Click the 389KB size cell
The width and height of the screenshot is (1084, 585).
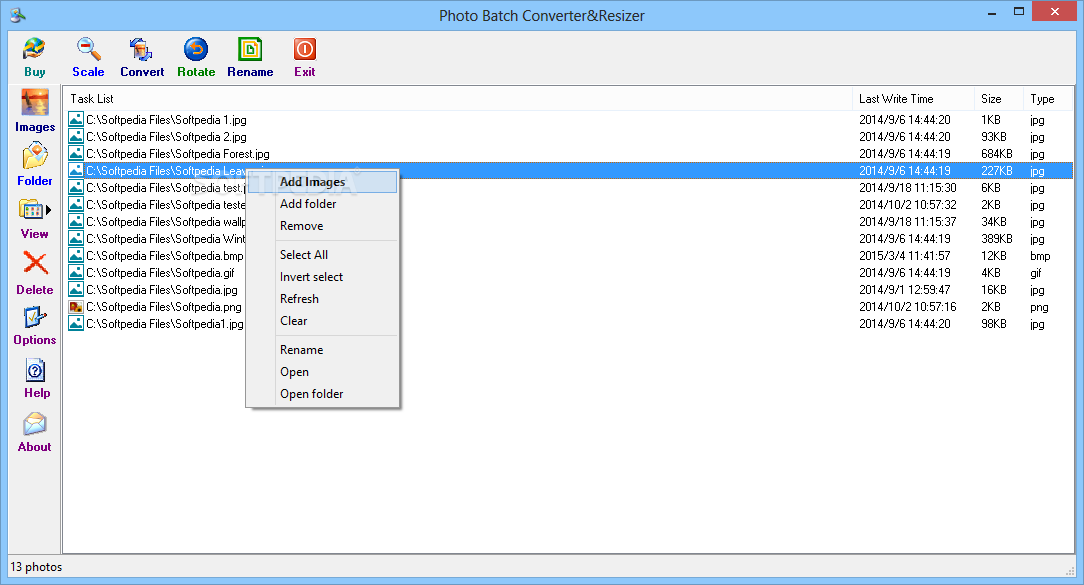[996, 239]
